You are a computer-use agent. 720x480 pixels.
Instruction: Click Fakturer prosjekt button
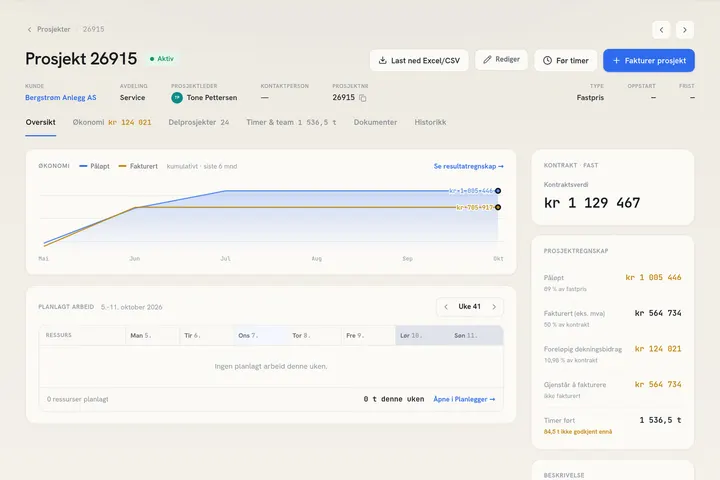[x=649, y=61]
